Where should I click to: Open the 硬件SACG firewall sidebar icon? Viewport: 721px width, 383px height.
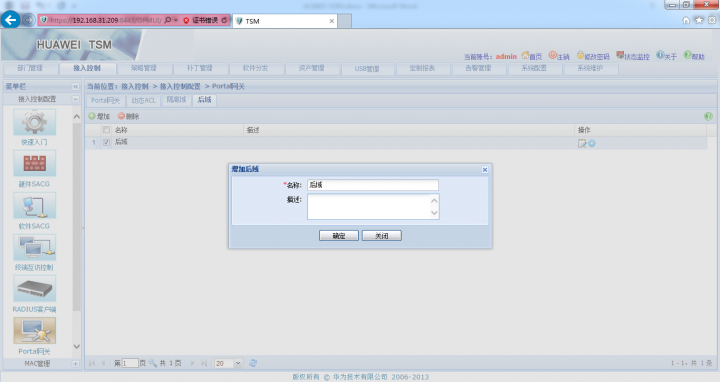click(x=34, y=164)
